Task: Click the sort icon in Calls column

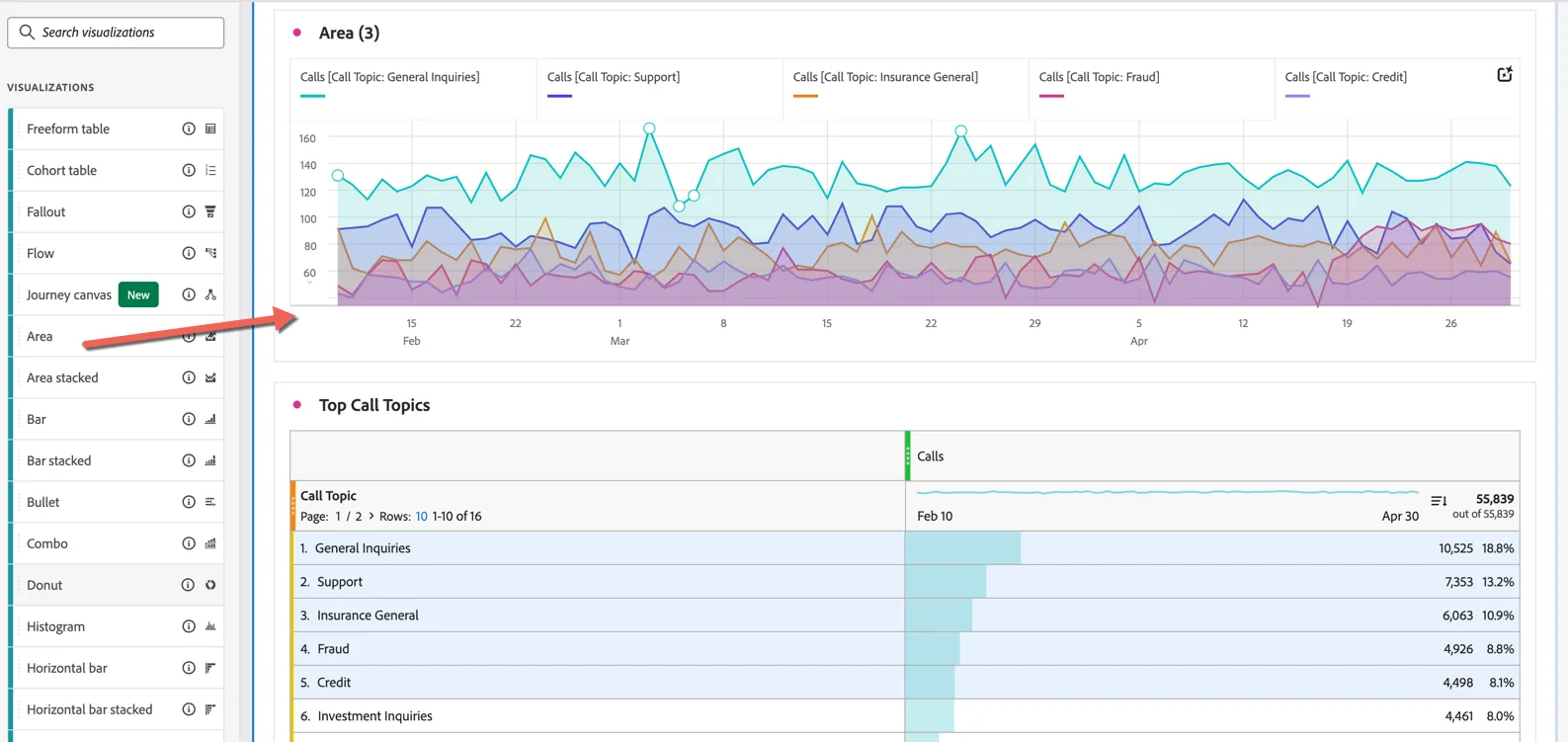Action: pyautogui.click(x=1439, y=501)
